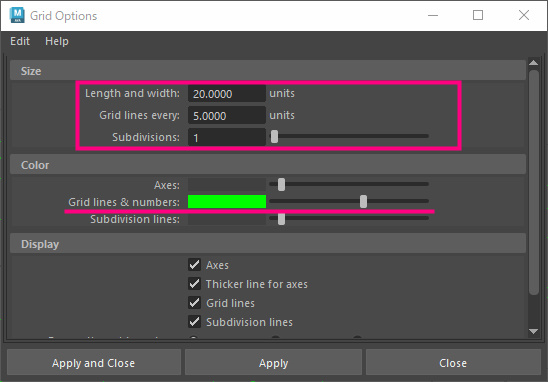Image resolution: width=548 pixels, height=382 pixels.
Task: Click the Close button at bottom
Action: click(x=453, y=363)
